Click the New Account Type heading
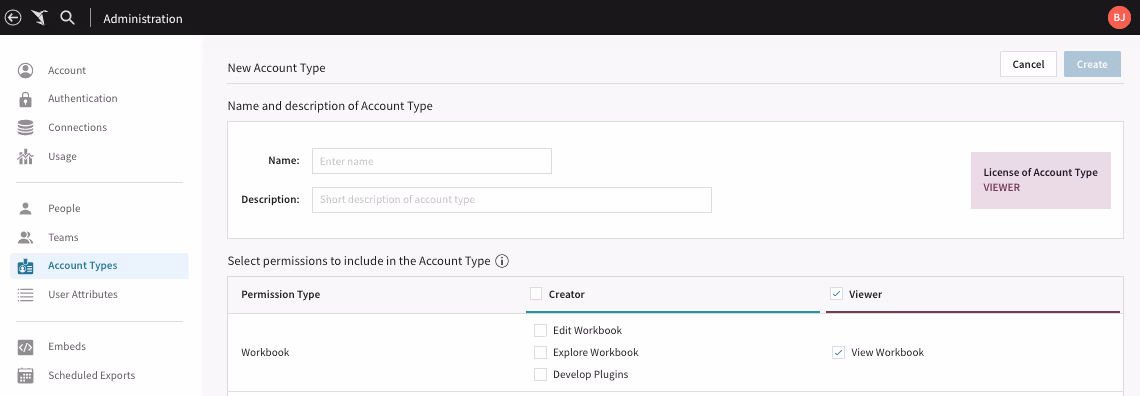Image resolution: width=1140 pixels, height=396 pixels. coord(276,68)
